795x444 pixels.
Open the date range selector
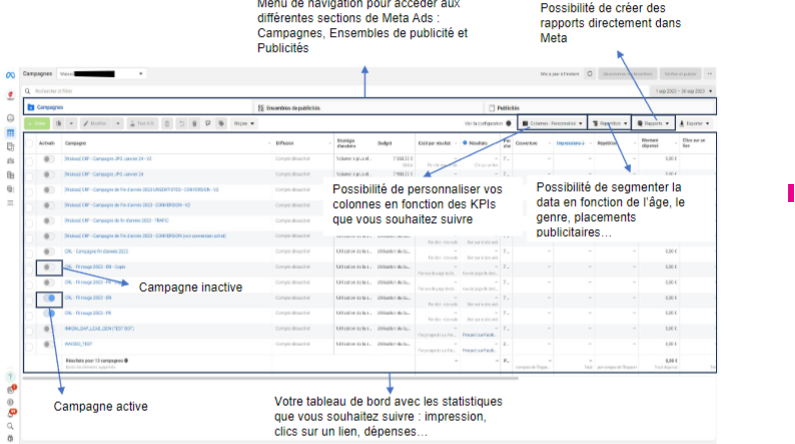[x=682, y=91]
